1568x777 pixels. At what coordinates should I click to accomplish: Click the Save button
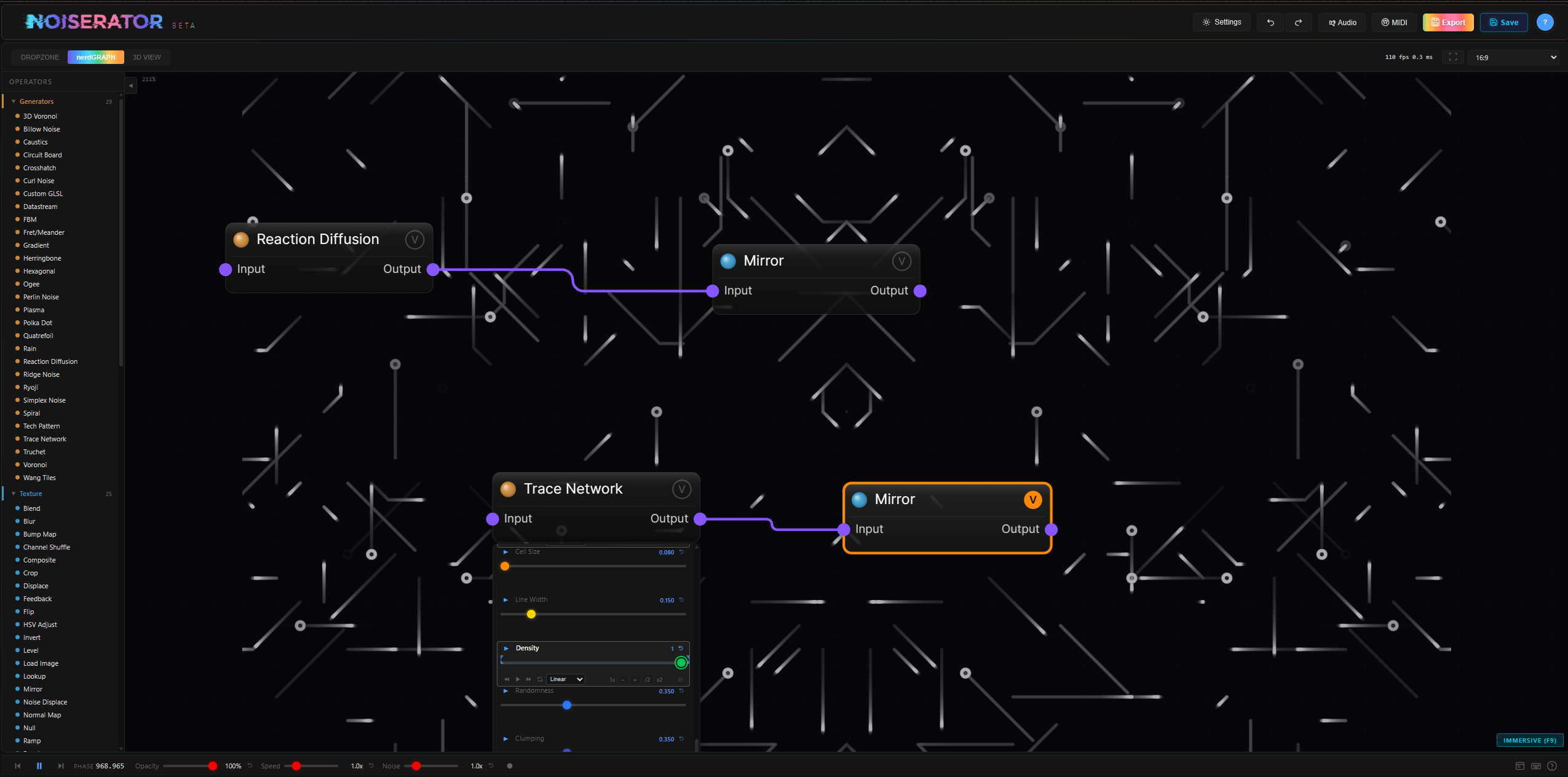[1503, 22]
